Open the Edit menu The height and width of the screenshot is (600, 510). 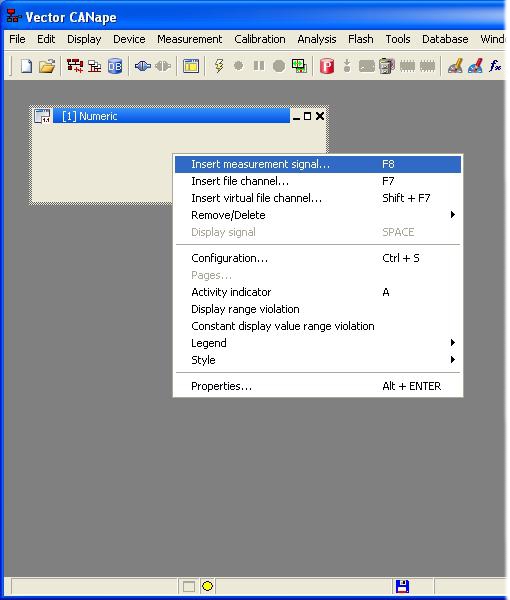(x=46, y=39)
